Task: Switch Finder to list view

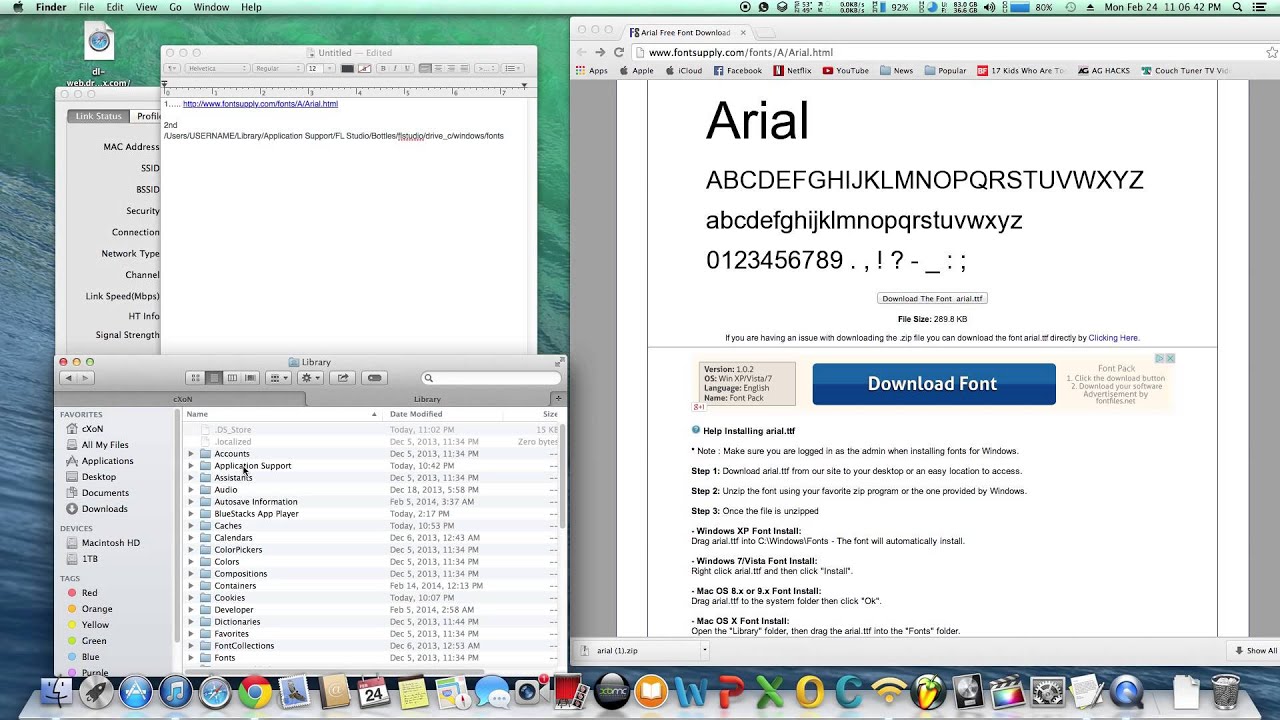Action: [x=213, y=378]
